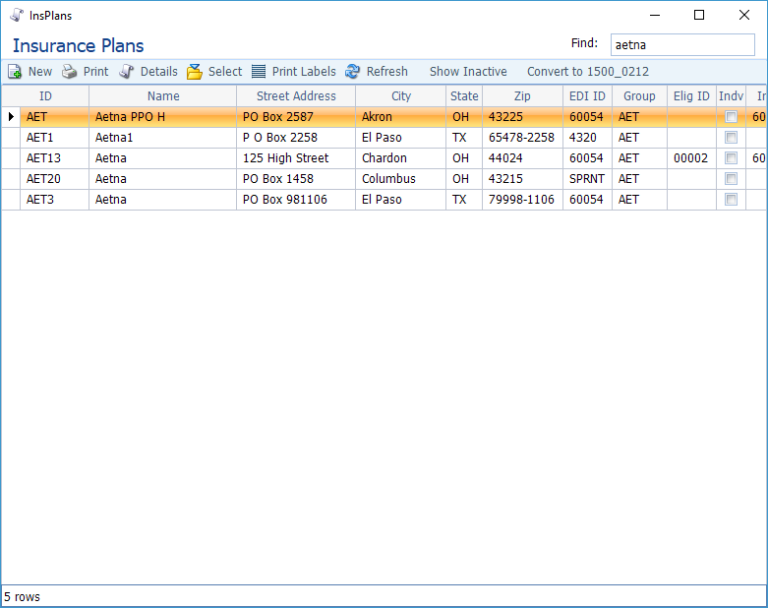Select the AET20 ID cell

point(54,179)
